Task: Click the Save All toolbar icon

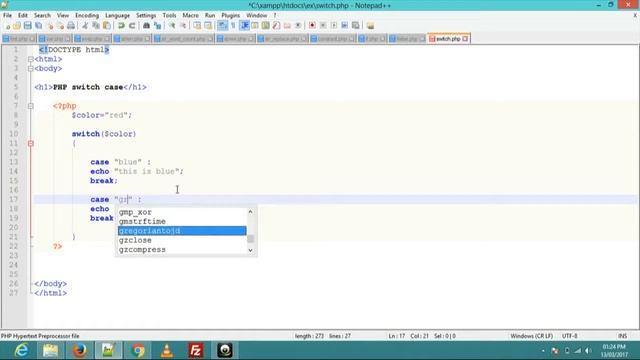Action: (38, 26)
